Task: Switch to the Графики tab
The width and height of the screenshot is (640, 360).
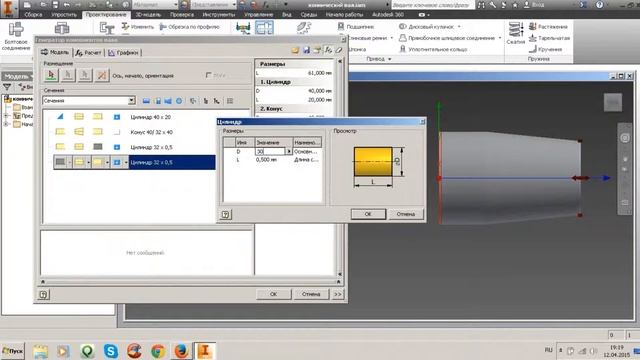Action: [x=123, y=53]
